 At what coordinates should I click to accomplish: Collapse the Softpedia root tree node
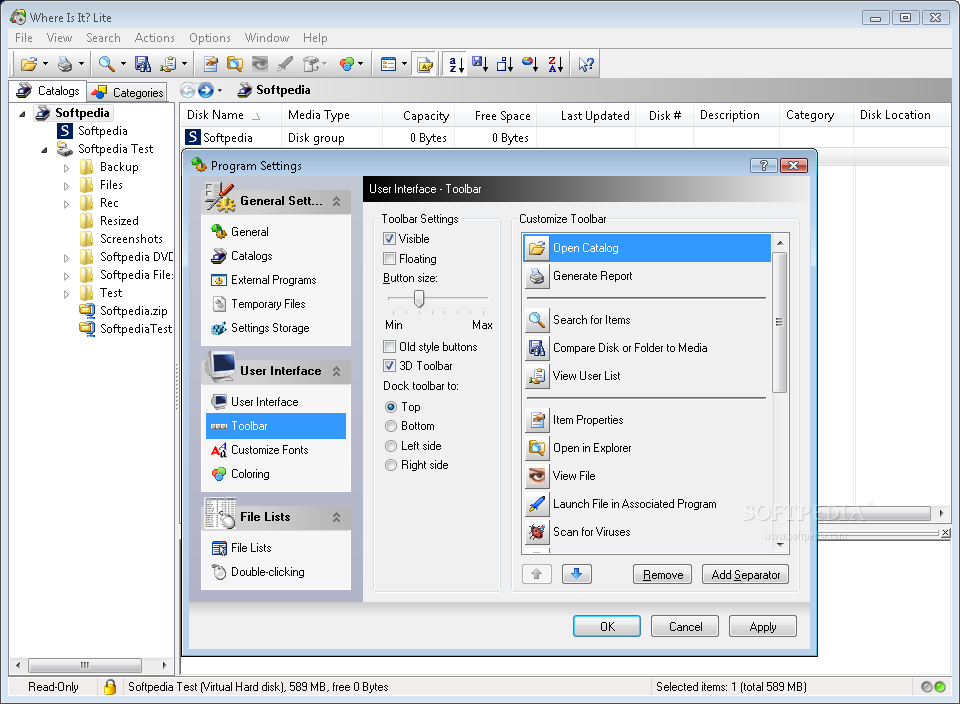point(23,113)
